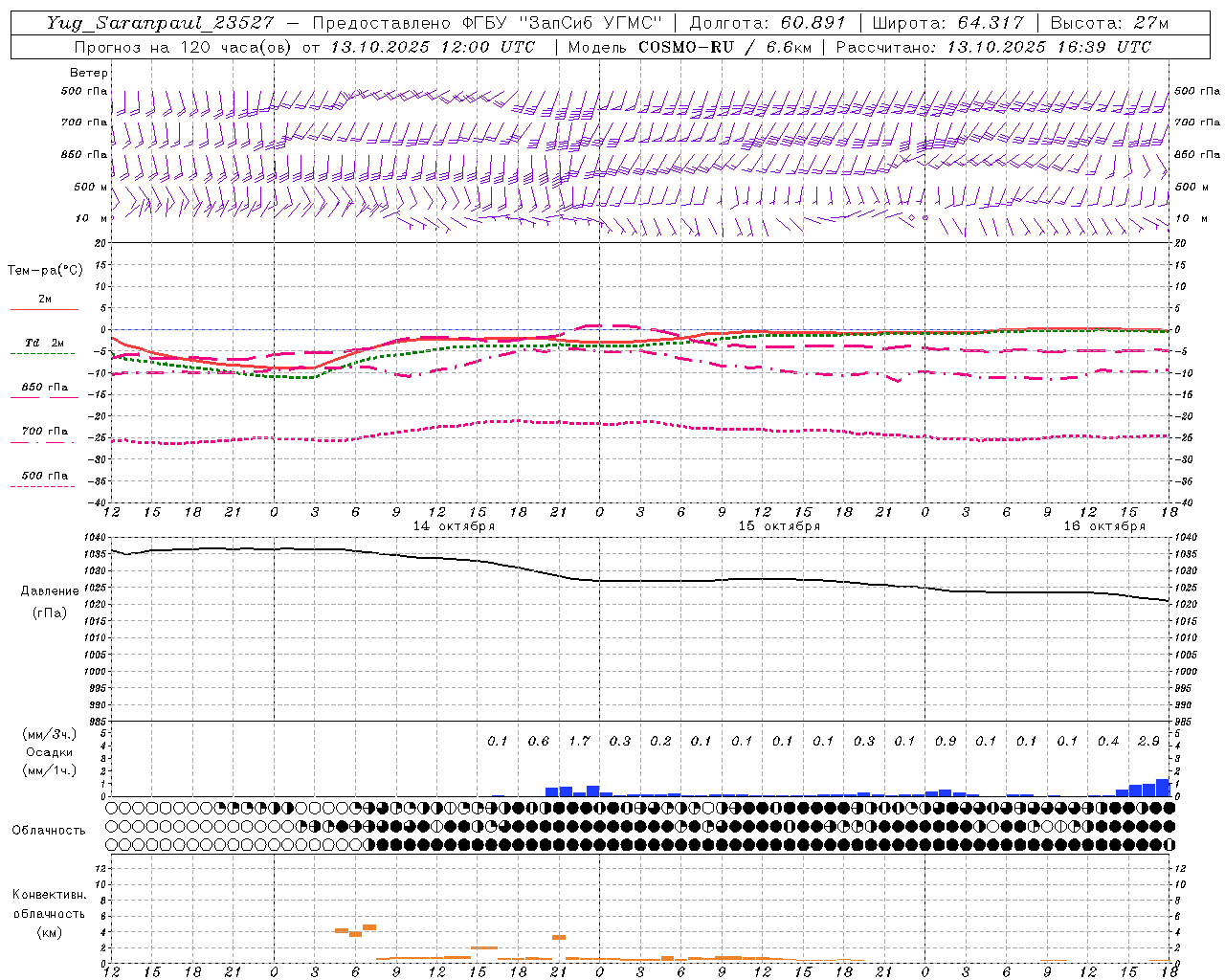Image resolution: width=1225 pixels, height=980 pixels.
Task: Click the '(км)' unit label
Action: 49,932
